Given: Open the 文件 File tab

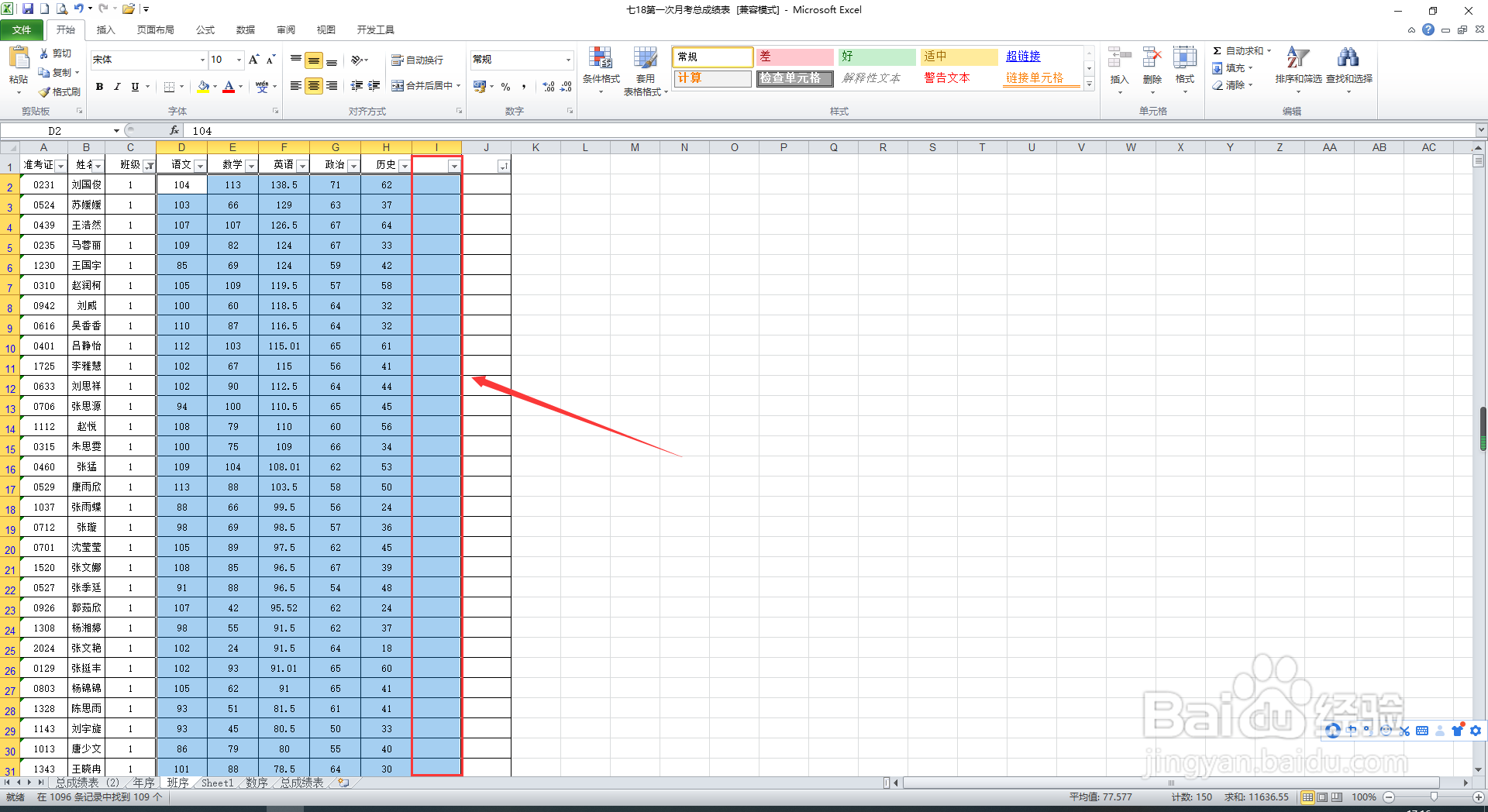Looking at the screenshot, I should coord(22,29).
